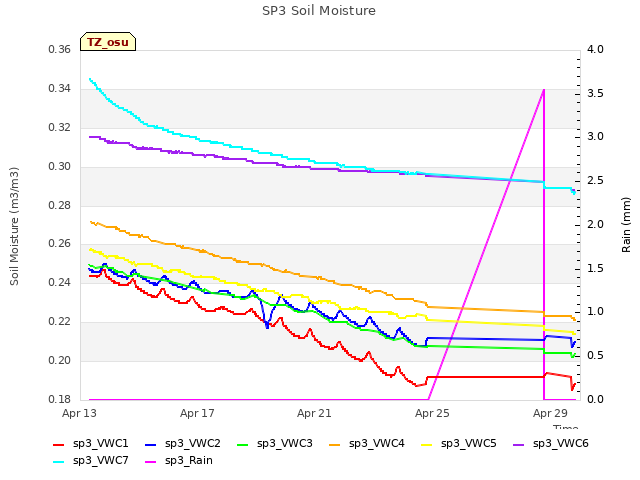Click the 2.0 rain axis value
Image resolution: width=640 pixels, height=480 pixels.
595,224
